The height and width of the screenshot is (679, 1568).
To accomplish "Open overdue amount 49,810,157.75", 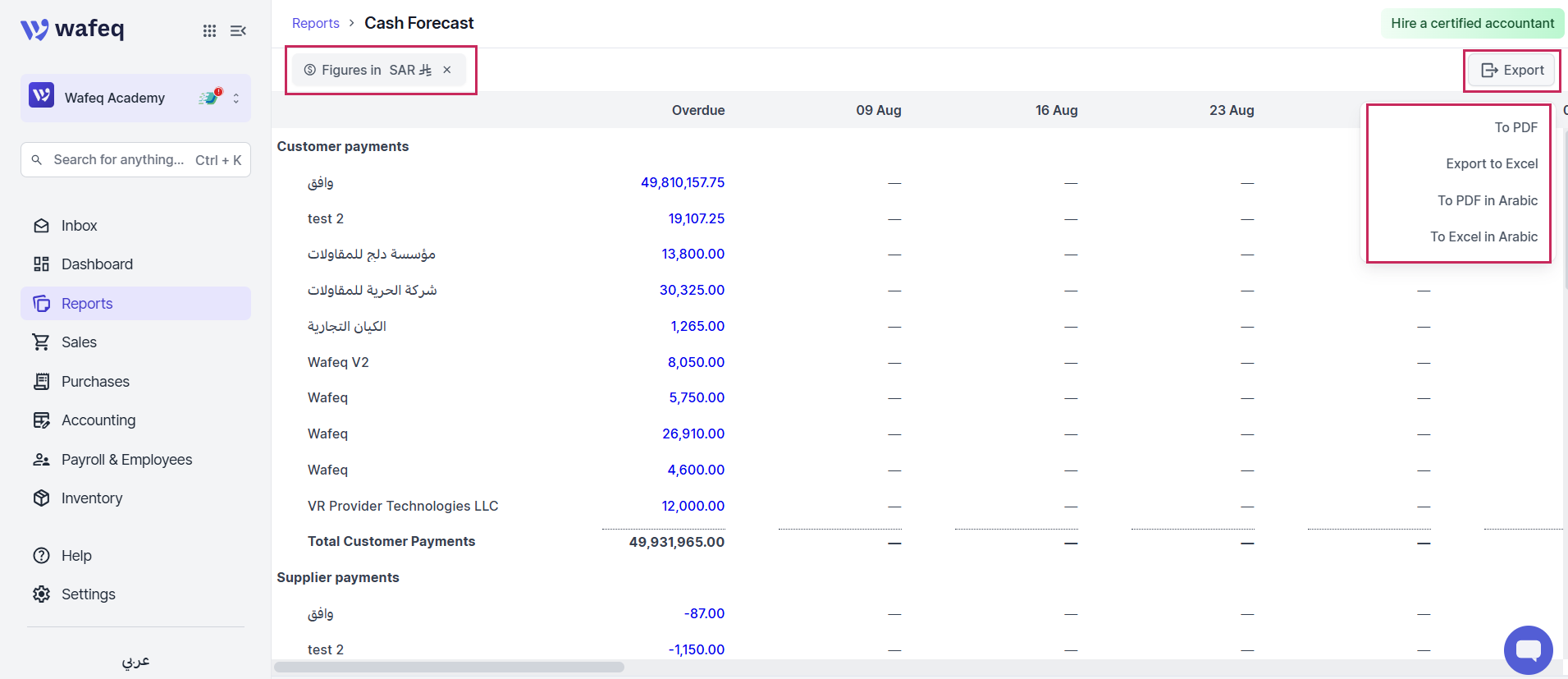I will coord(683,182).
